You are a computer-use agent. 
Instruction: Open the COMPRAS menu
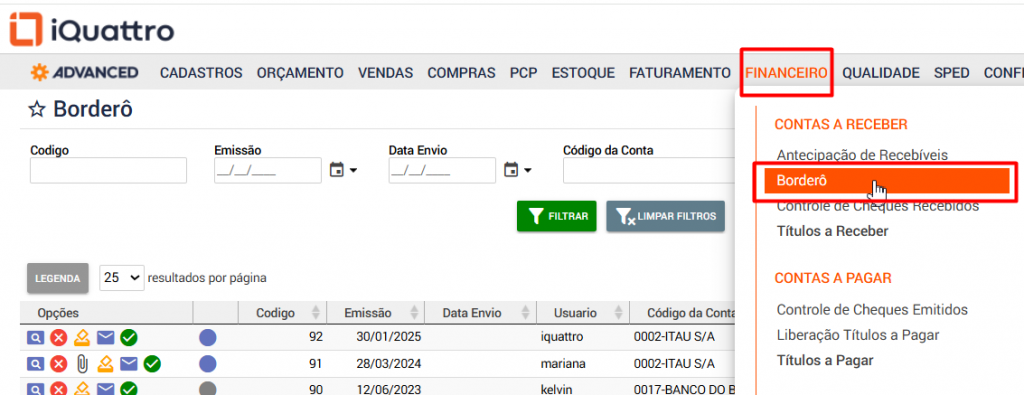(461, 72)
